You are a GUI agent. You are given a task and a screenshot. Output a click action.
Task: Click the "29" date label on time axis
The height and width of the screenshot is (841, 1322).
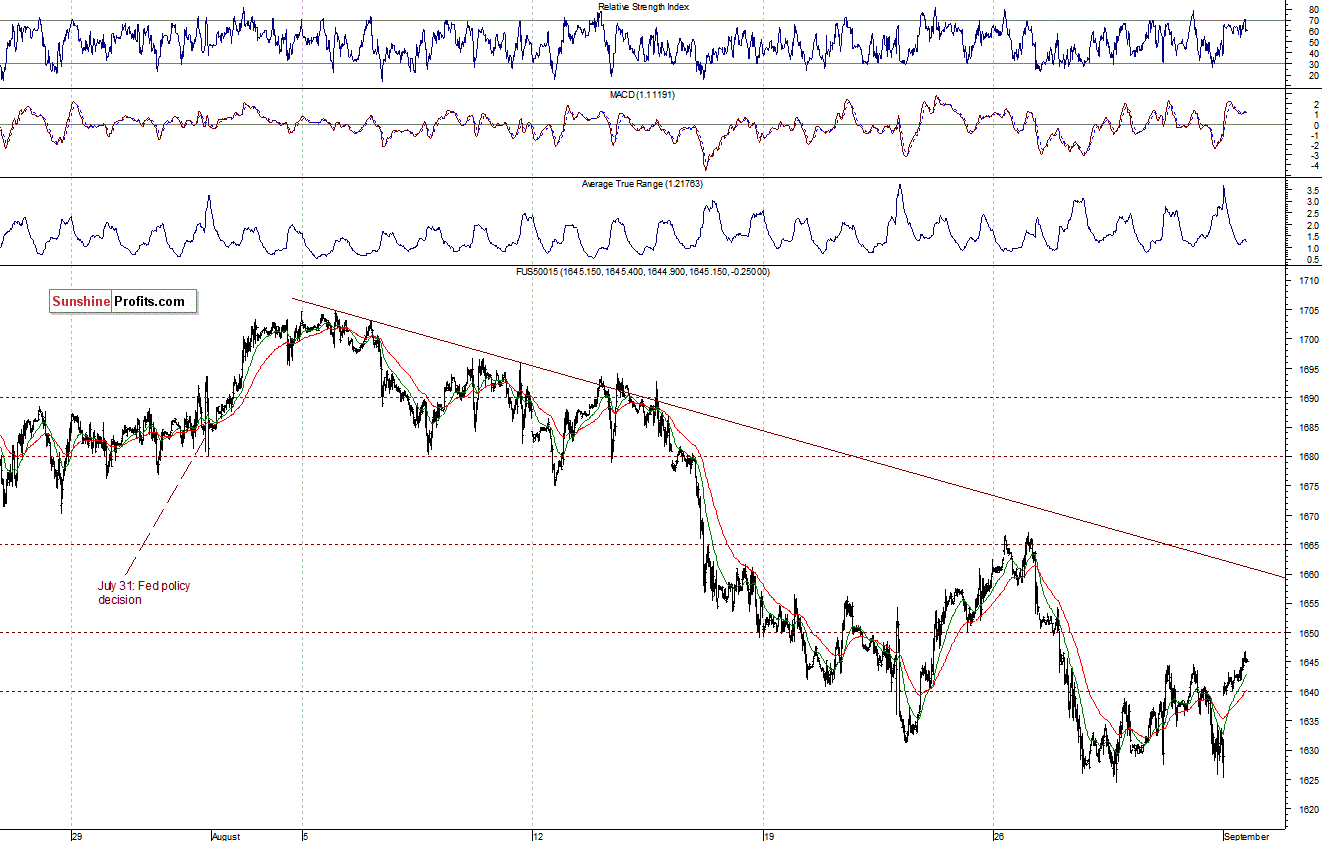pyautogui.click(x=75, y=835)
